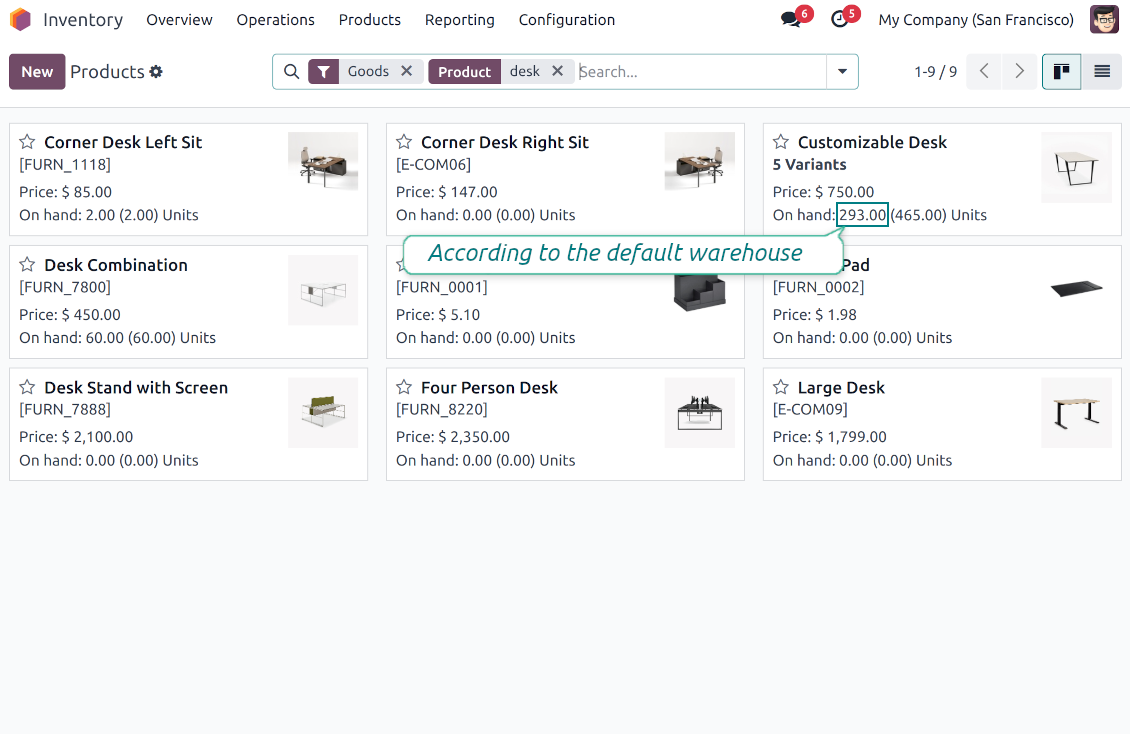Viewport: 1130px width, 734px height.
Task: Switch to list view icon
Action: click(1102, 72)
